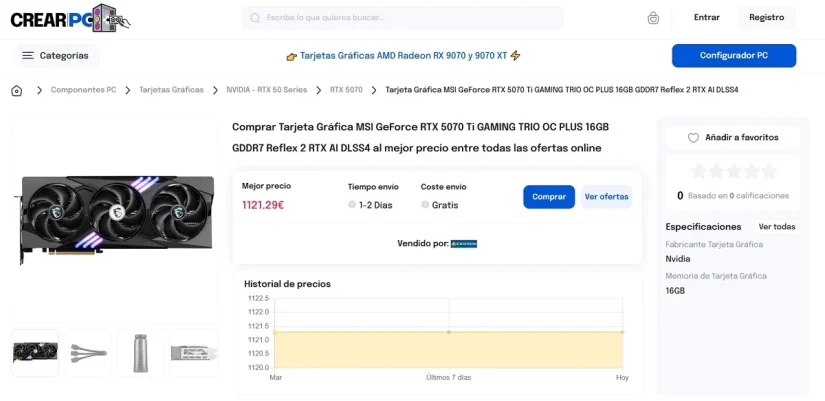Click the Entrar login link
This screenshot has height=401, width=825.
point(707,17)
